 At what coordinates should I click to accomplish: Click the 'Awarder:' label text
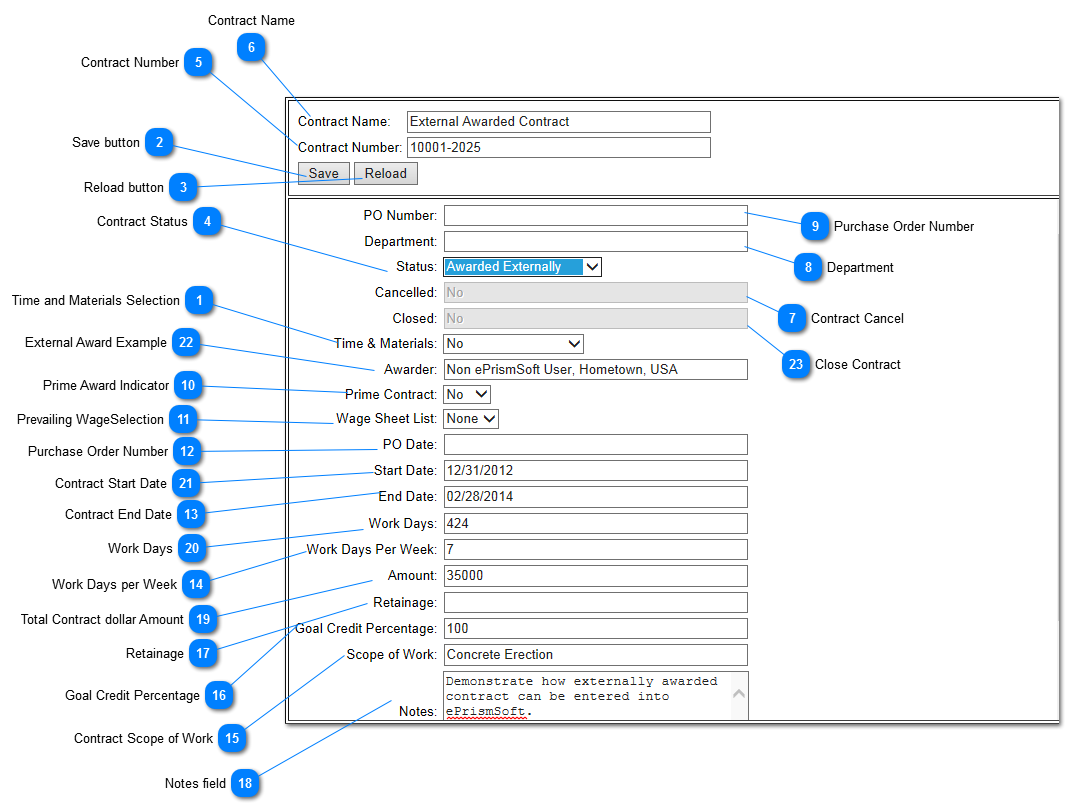410,370
